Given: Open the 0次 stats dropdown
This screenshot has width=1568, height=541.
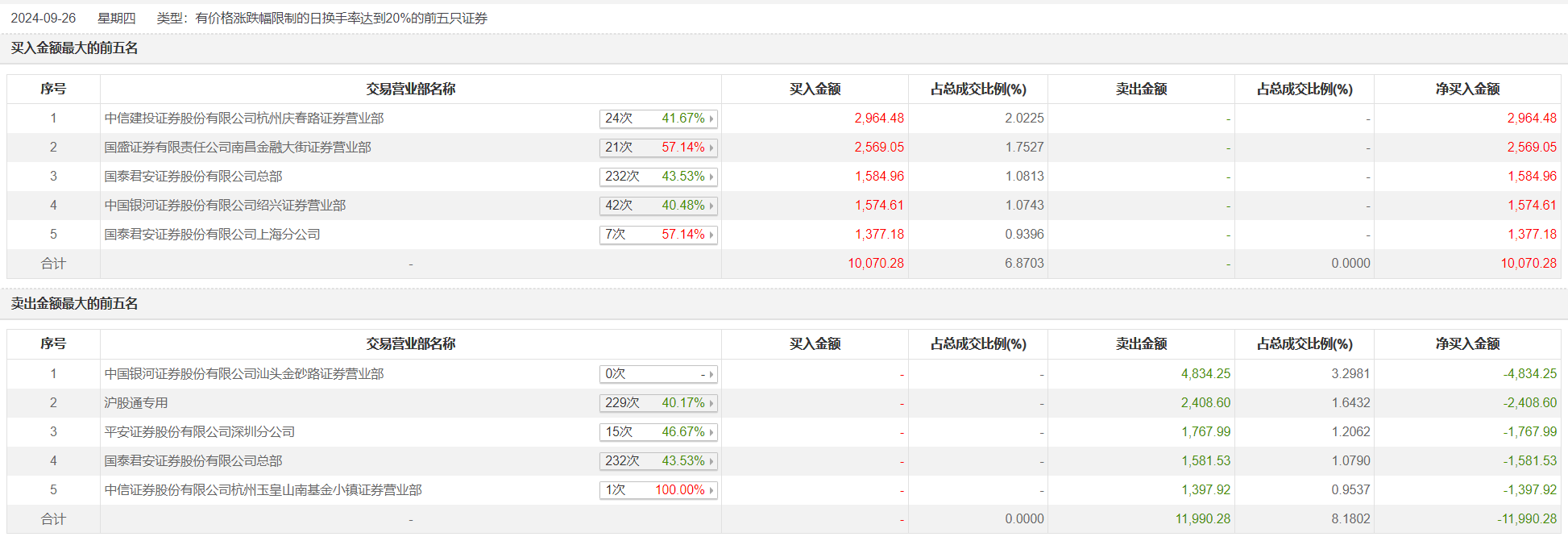Looking at the screenshot, I should point(658,374).
